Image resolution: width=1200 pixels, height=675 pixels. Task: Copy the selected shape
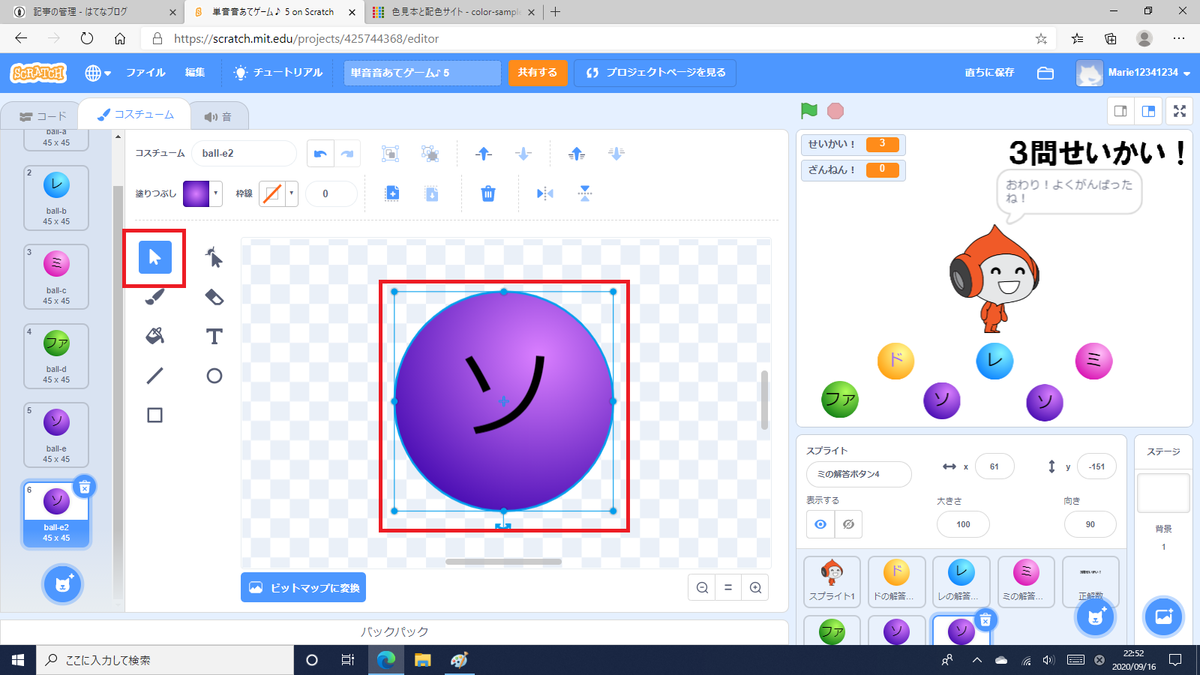[x=392, y=193]
